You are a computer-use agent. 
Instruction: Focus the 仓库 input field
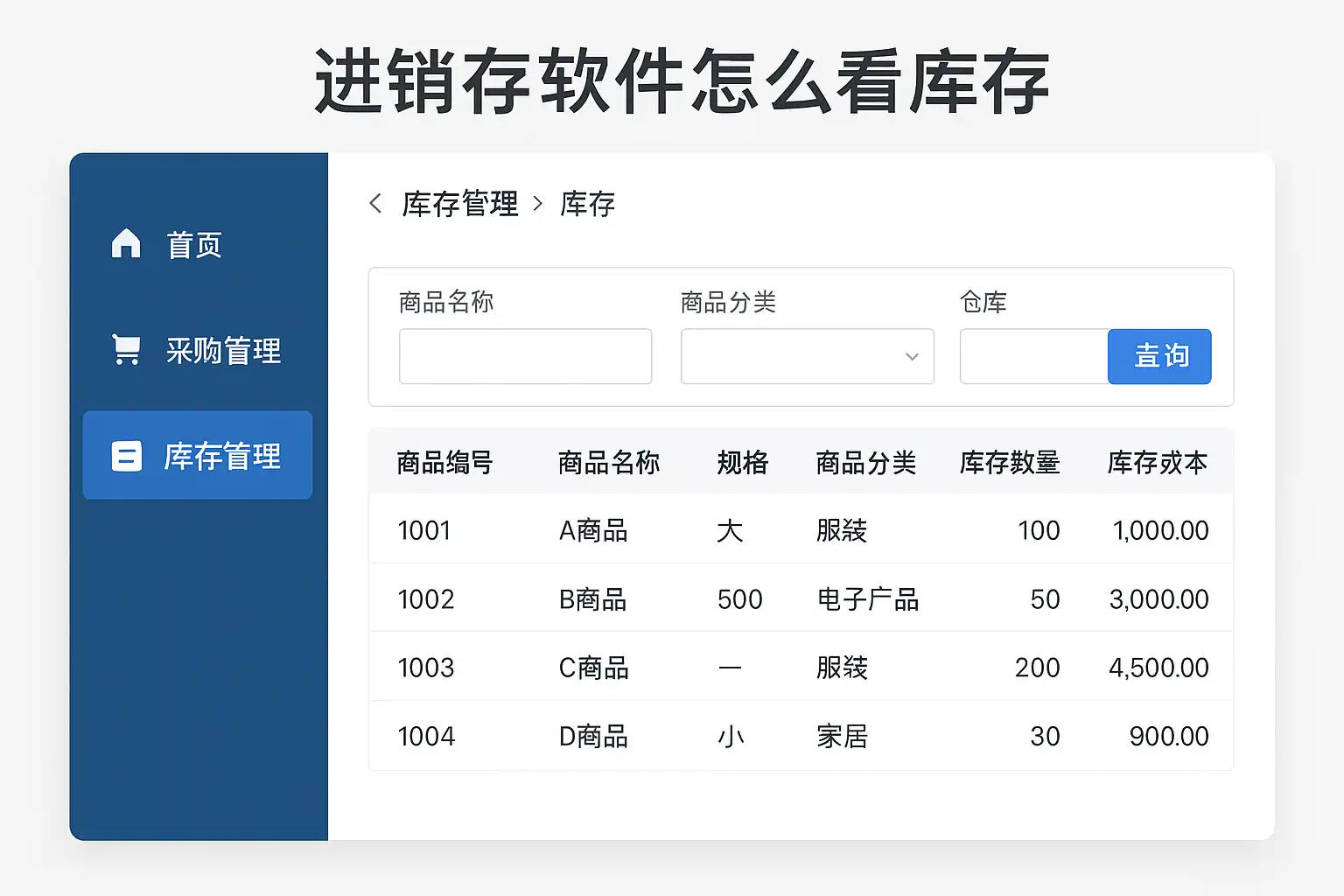coord(1034,356)
